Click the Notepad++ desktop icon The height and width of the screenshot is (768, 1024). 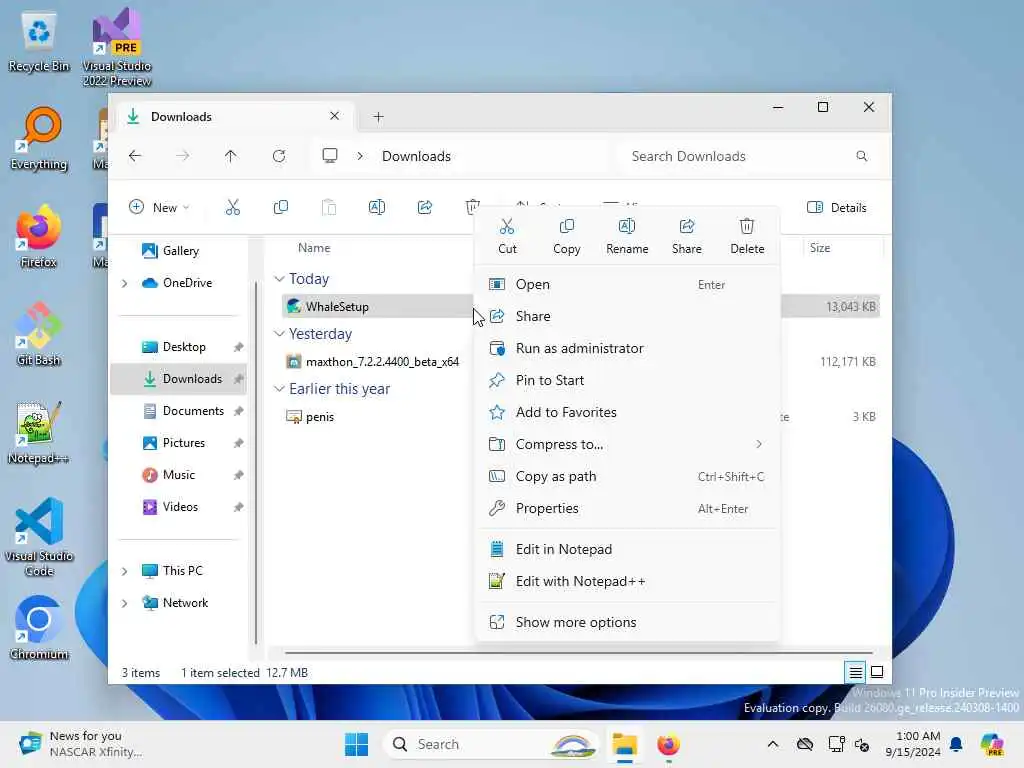[39, 432]
